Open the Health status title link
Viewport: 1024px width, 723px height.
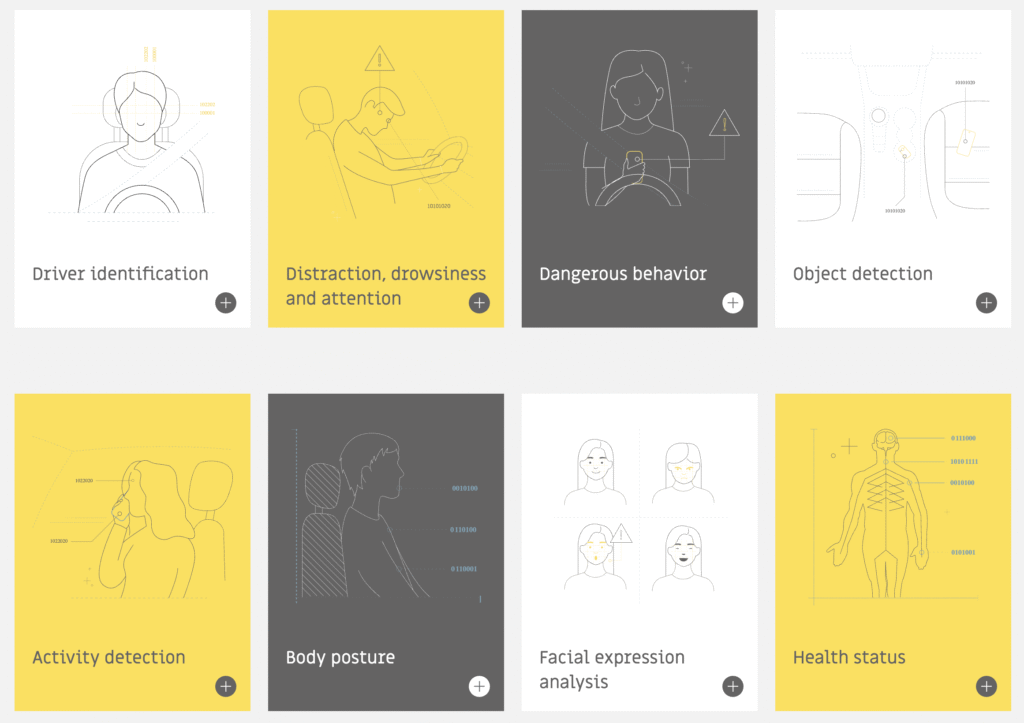pyautogui.click(x=849, y=657)
